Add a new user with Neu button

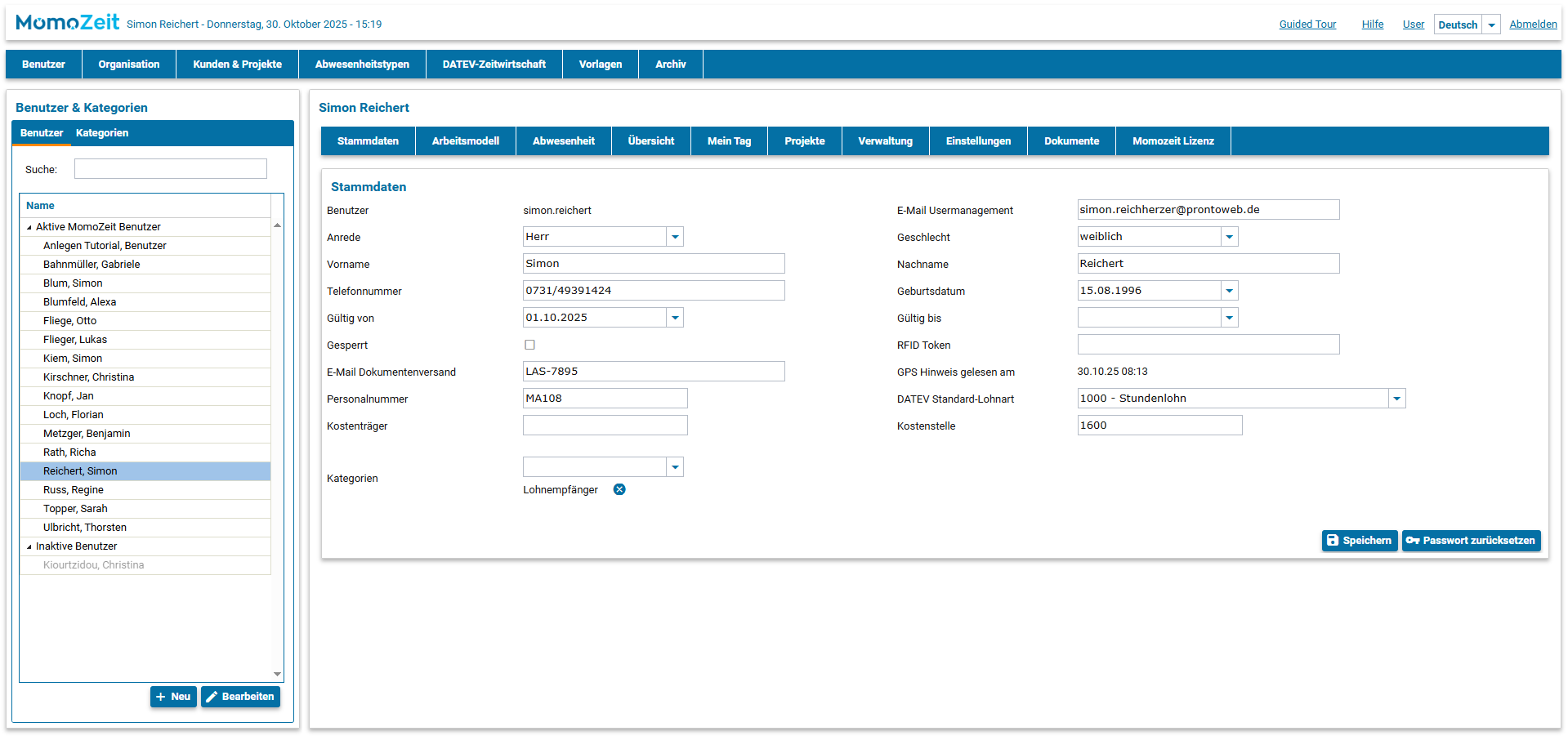[173, 697]
